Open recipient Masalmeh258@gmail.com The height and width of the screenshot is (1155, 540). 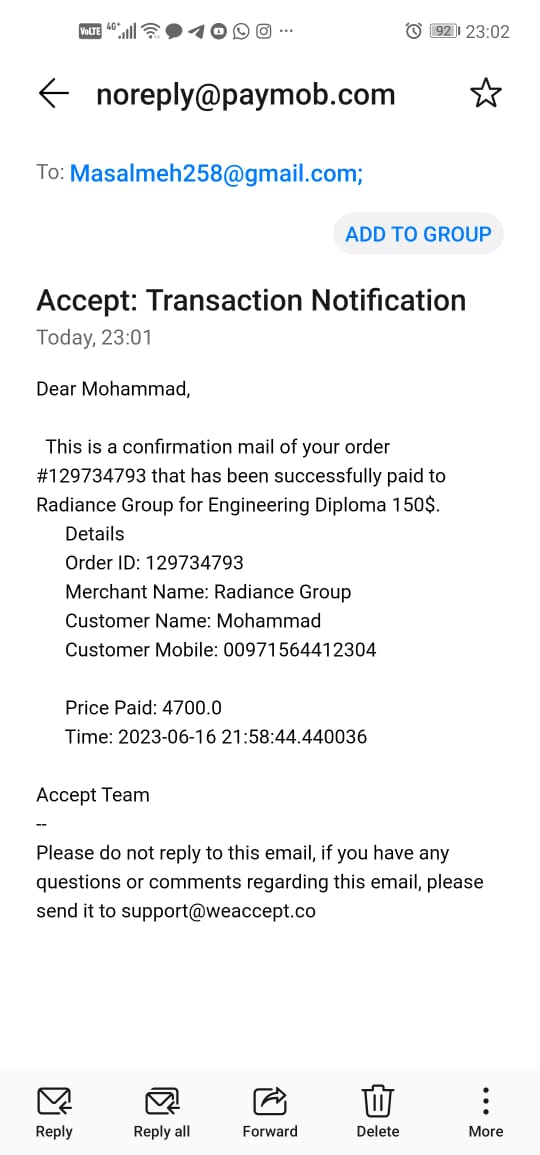217,173
